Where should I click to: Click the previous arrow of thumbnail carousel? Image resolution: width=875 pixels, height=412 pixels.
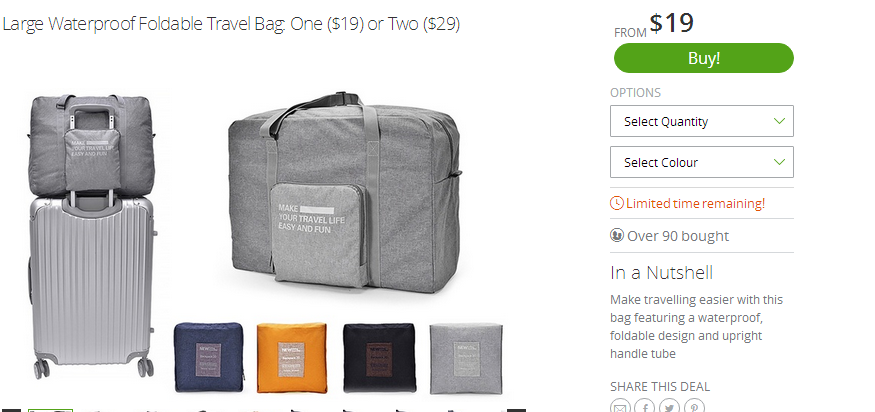(11, 410)
